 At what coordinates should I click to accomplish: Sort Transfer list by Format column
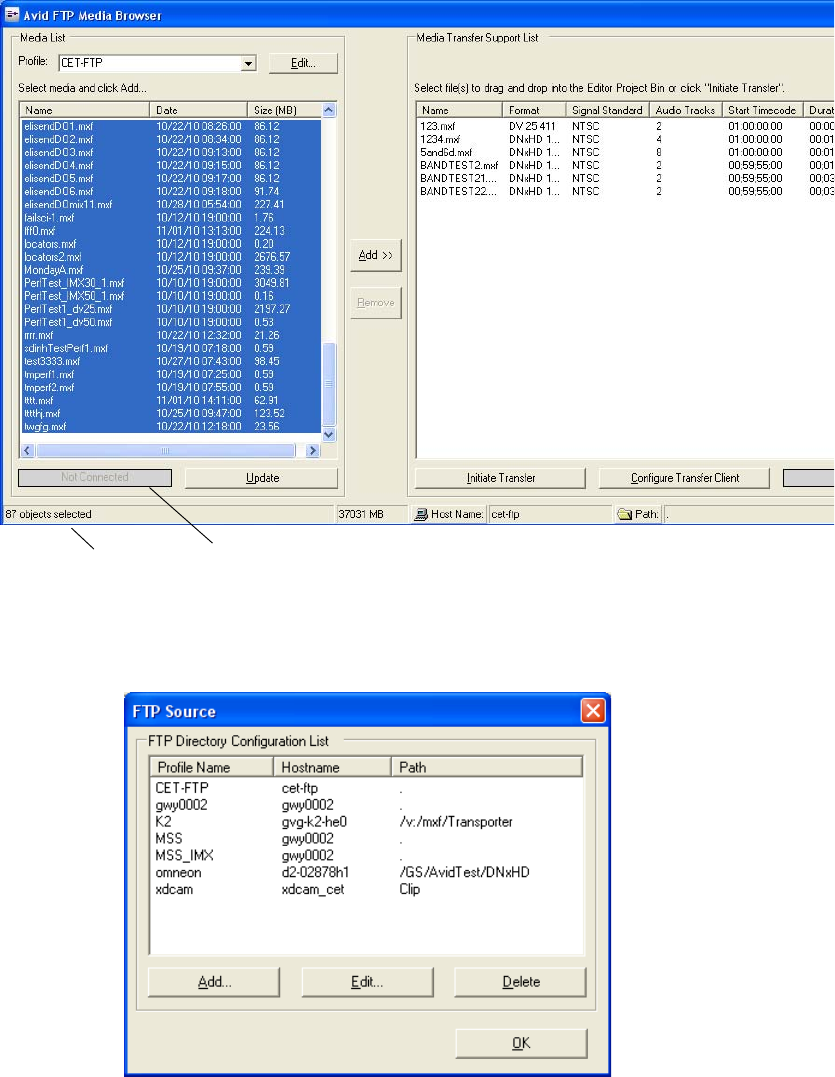pyautogui.click(x=534, y=110)
